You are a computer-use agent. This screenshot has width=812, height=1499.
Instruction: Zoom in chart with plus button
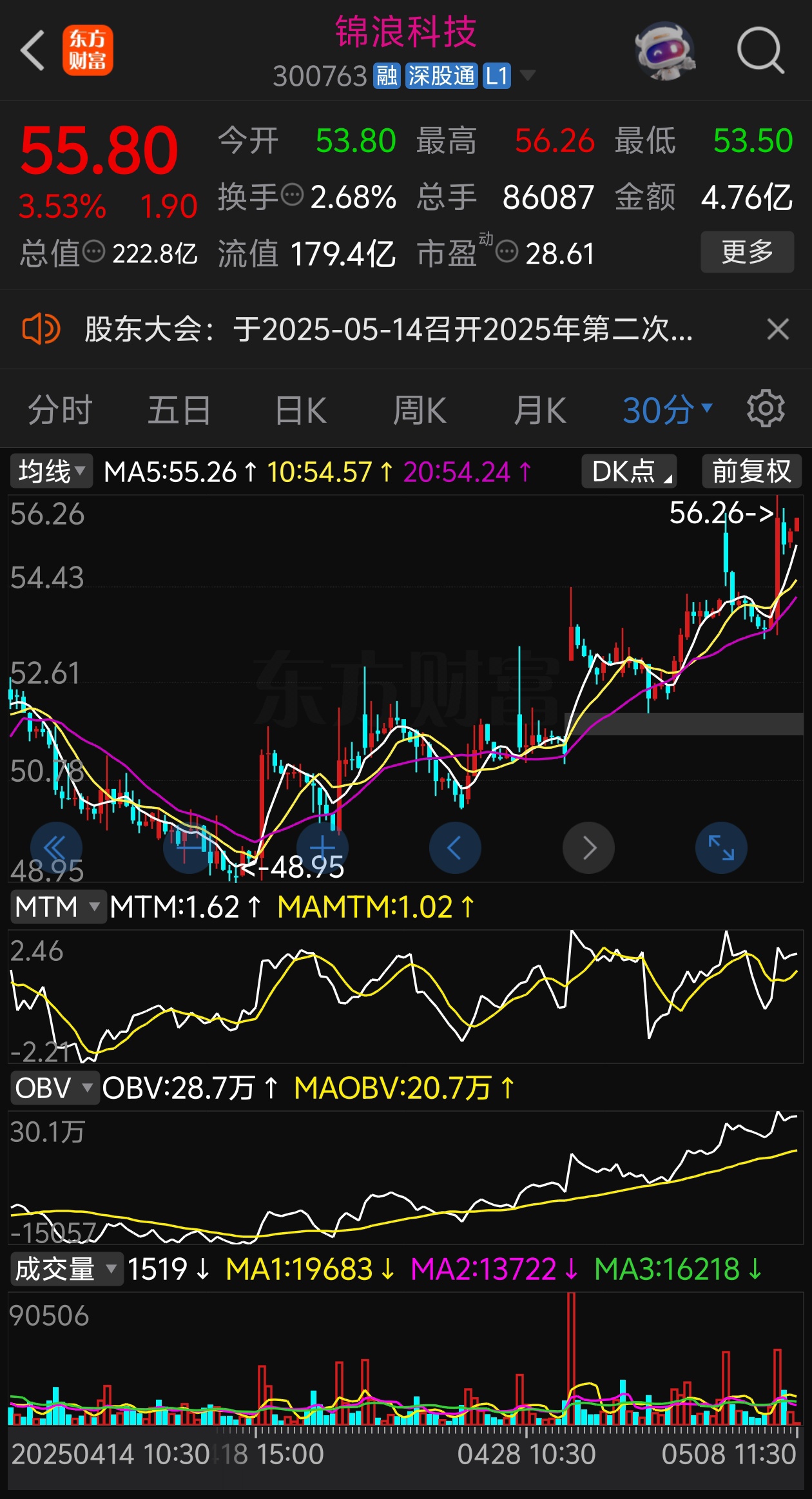click(x=322, y=848)
